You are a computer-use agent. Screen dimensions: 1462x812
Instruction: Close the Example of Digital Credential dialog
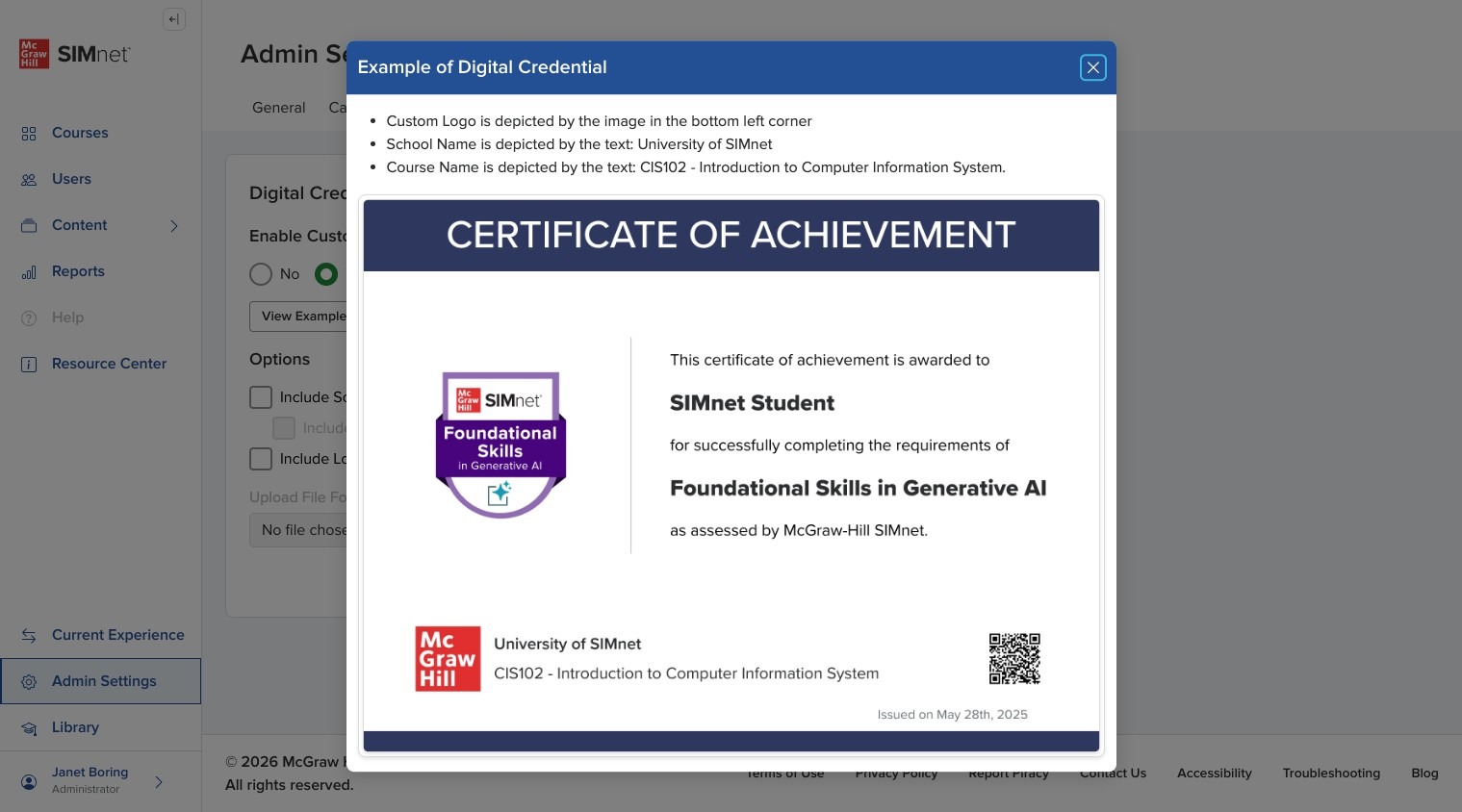[x=1092, y=67]
